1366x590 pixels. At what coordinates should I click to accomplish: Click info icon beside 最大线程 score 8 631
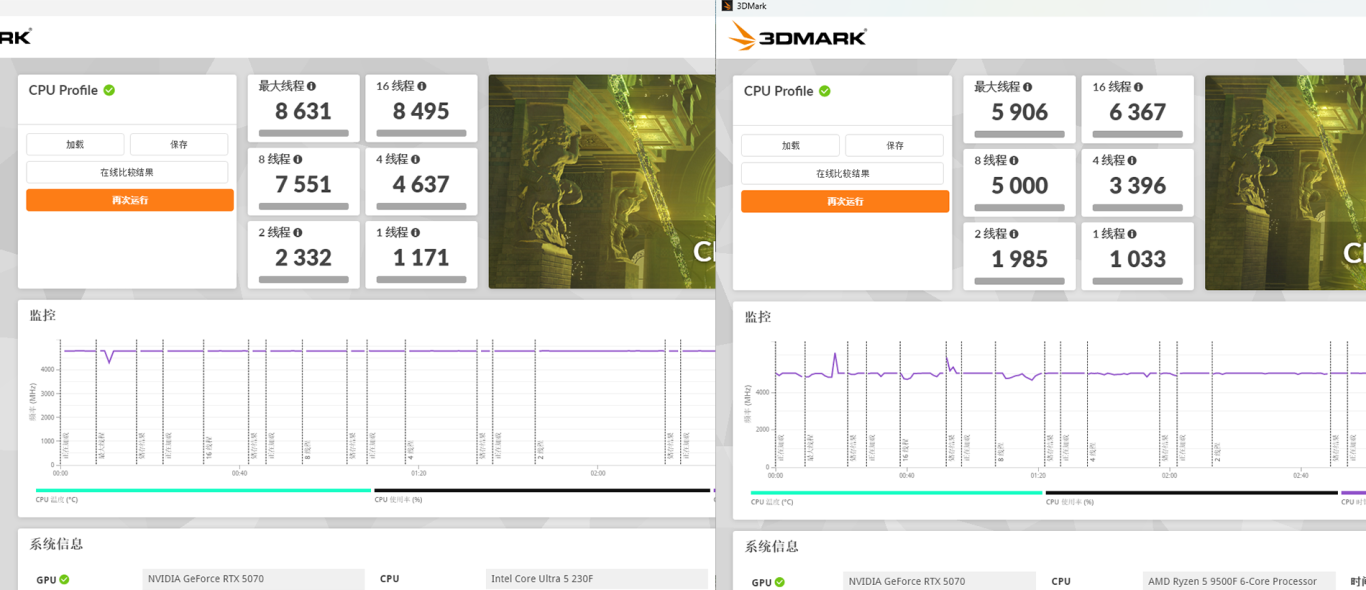pyautogui.click(x=312, y=87)
